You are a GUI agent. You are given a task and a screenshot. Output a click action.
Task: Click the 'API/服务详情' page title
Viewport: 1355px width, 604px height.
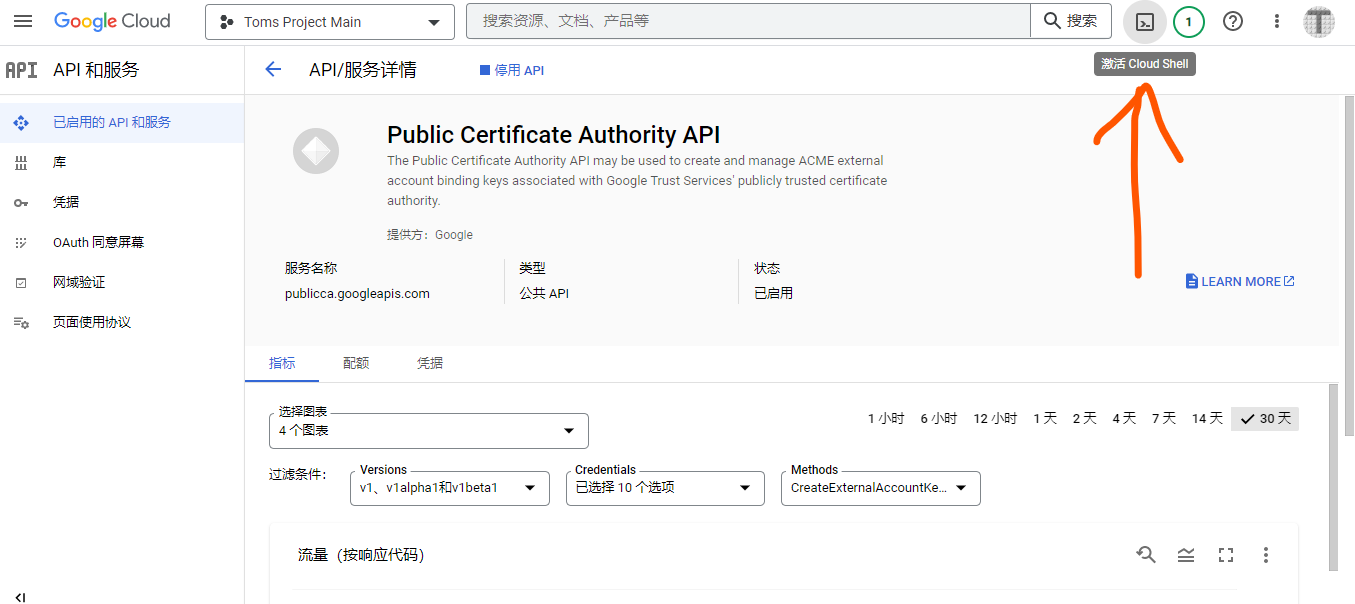tap(363, 70)
